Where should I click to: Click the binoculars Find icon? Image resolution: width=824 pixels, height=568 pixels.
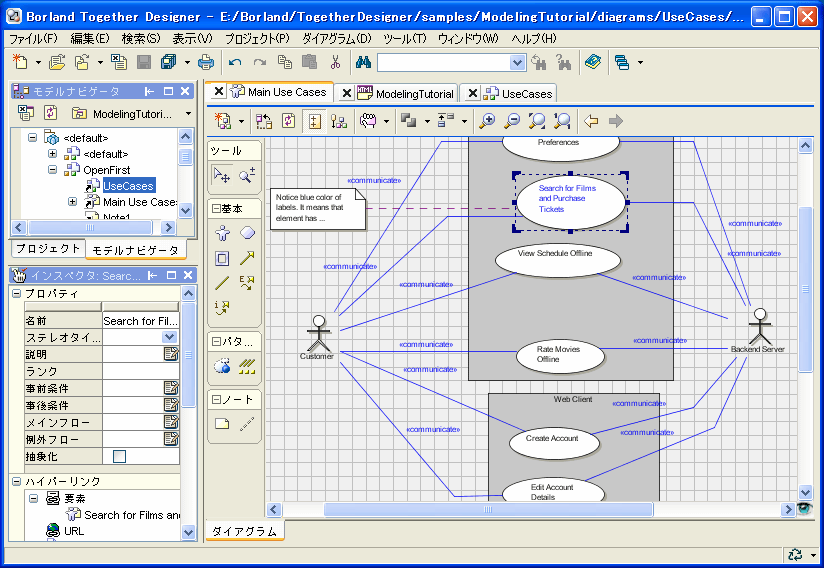coord(363,62)
